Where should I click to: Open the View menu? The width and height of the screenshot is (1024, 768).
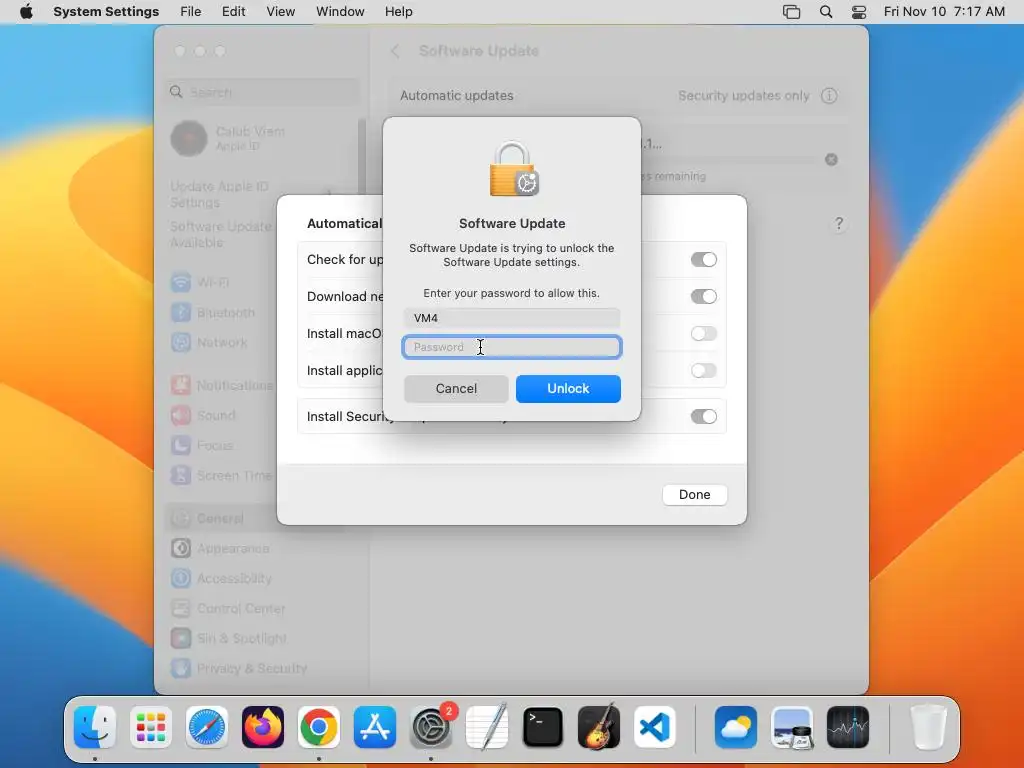coord(280,12)
